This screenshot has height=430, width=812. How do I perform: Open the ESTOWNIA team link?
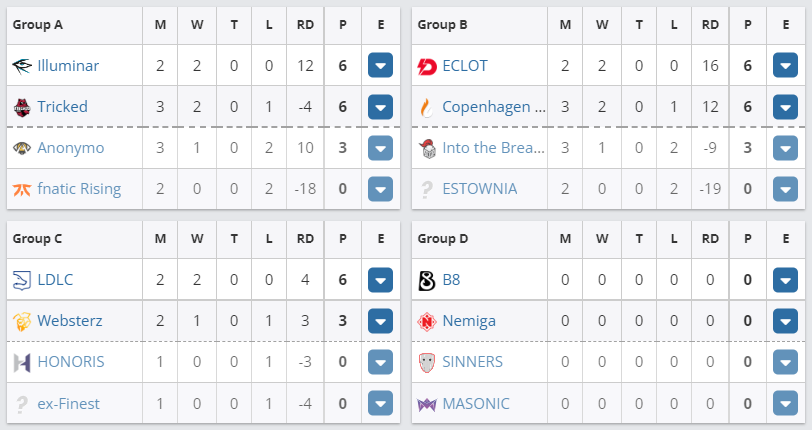click(x=479, y=189)
